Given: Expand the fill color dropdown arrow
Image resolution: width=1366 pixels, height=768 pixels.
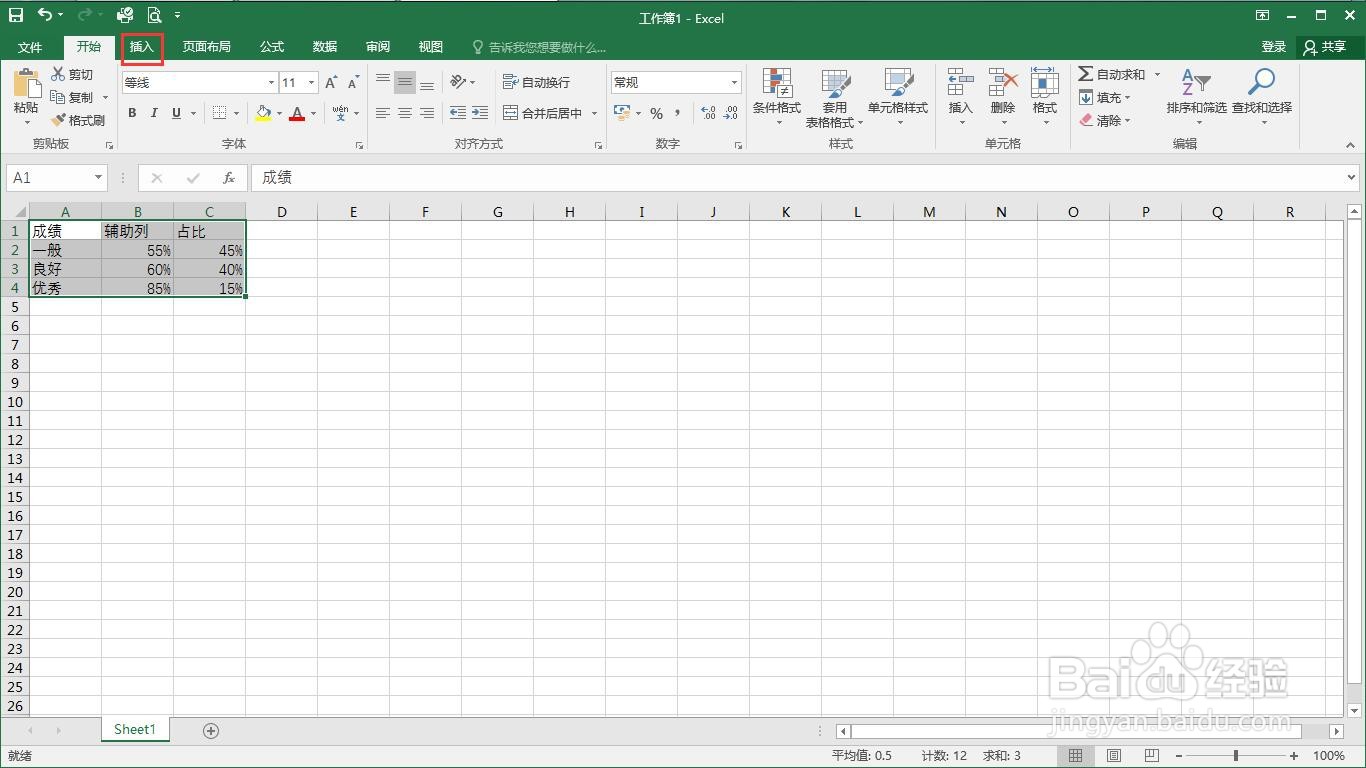Looking at the screenshot, I should [279, 113].
